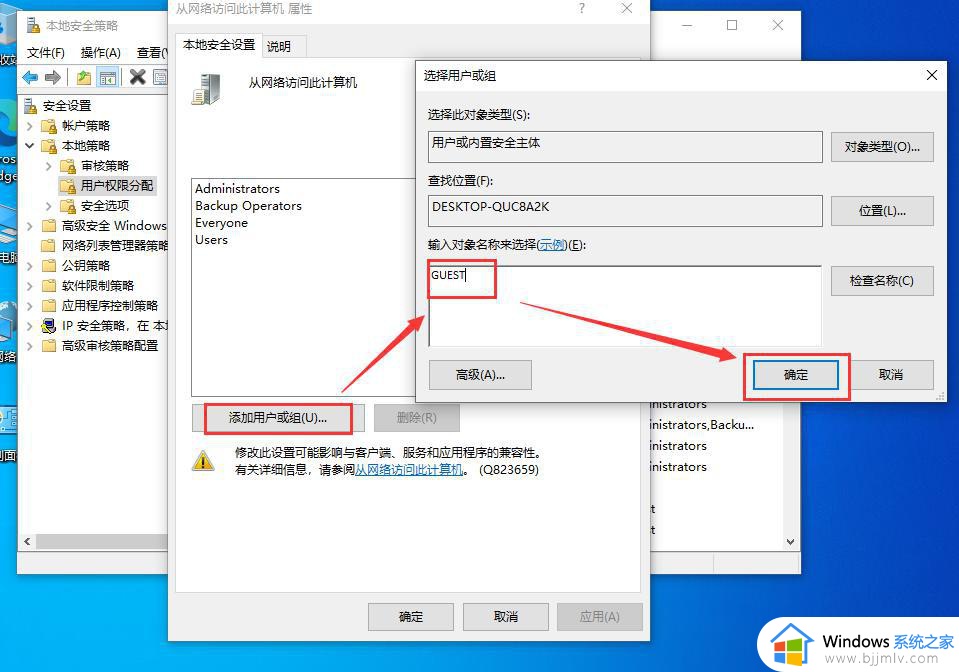The image size is (959, 672).
Task: Expand the IP 安全策略 tree node
Action: pos(29,326)
